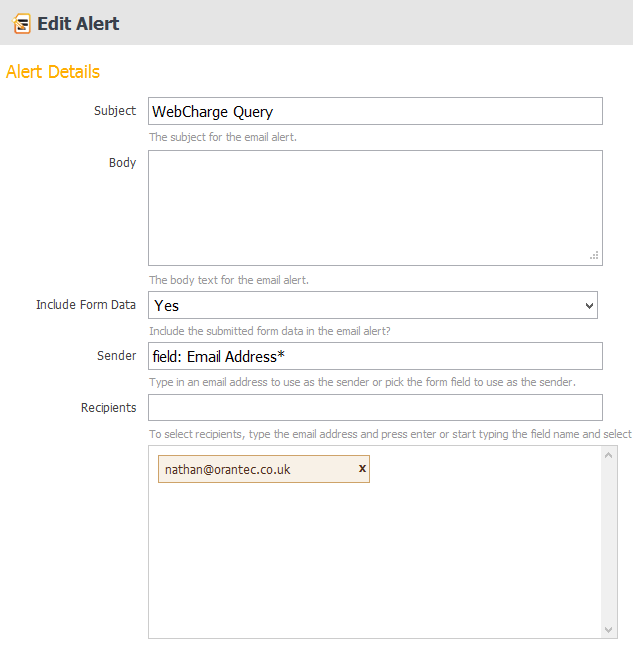Click the Edit Alert title text
The height and width of the screenshot is (649, 633).
pos(78,23)
